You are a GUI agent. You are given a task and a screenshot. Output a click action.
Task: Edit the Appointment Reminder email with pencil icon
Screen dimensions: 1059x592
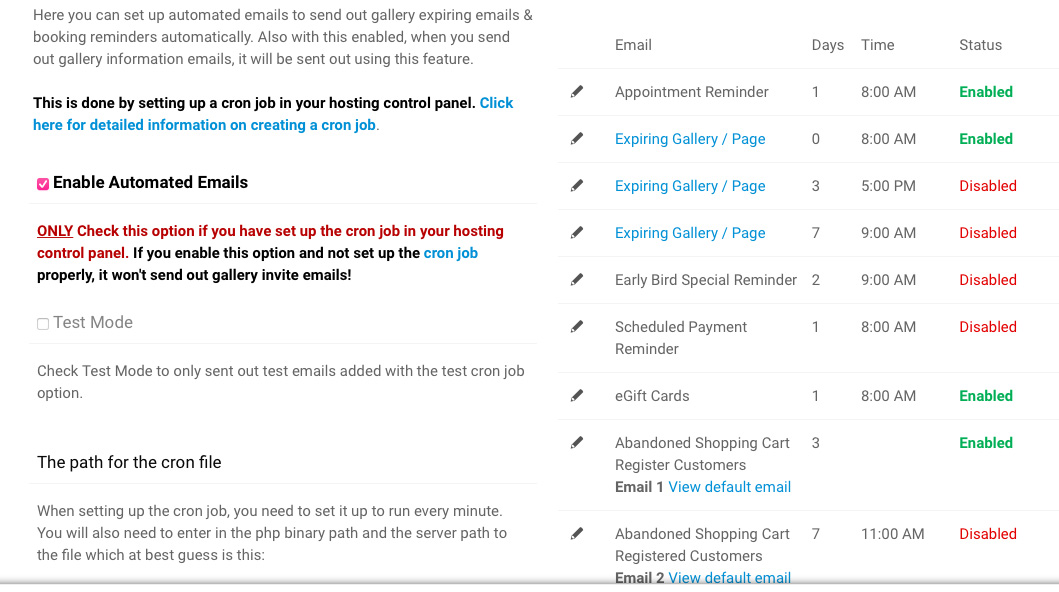[x=577, y=92]
